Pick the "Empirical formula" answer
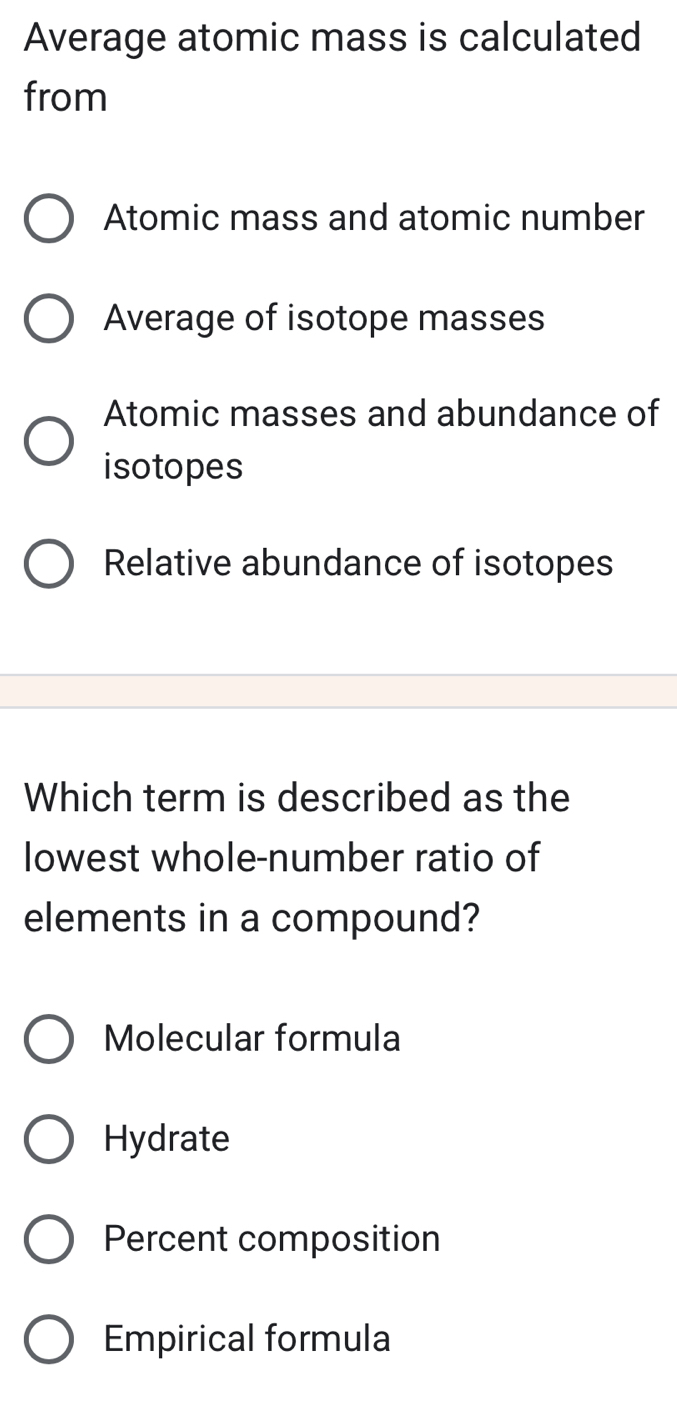677x1405 pixels. coord(48,1338)
